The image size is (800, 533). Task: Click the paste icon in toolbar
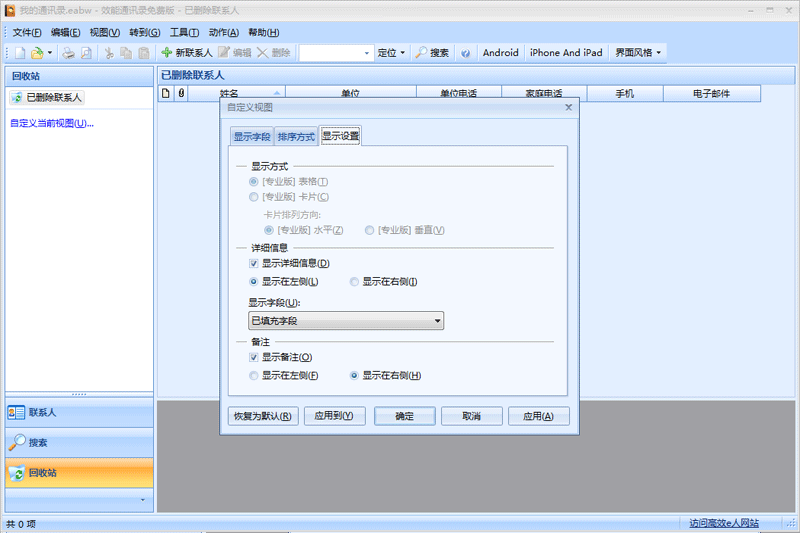(x=144, y=53)
